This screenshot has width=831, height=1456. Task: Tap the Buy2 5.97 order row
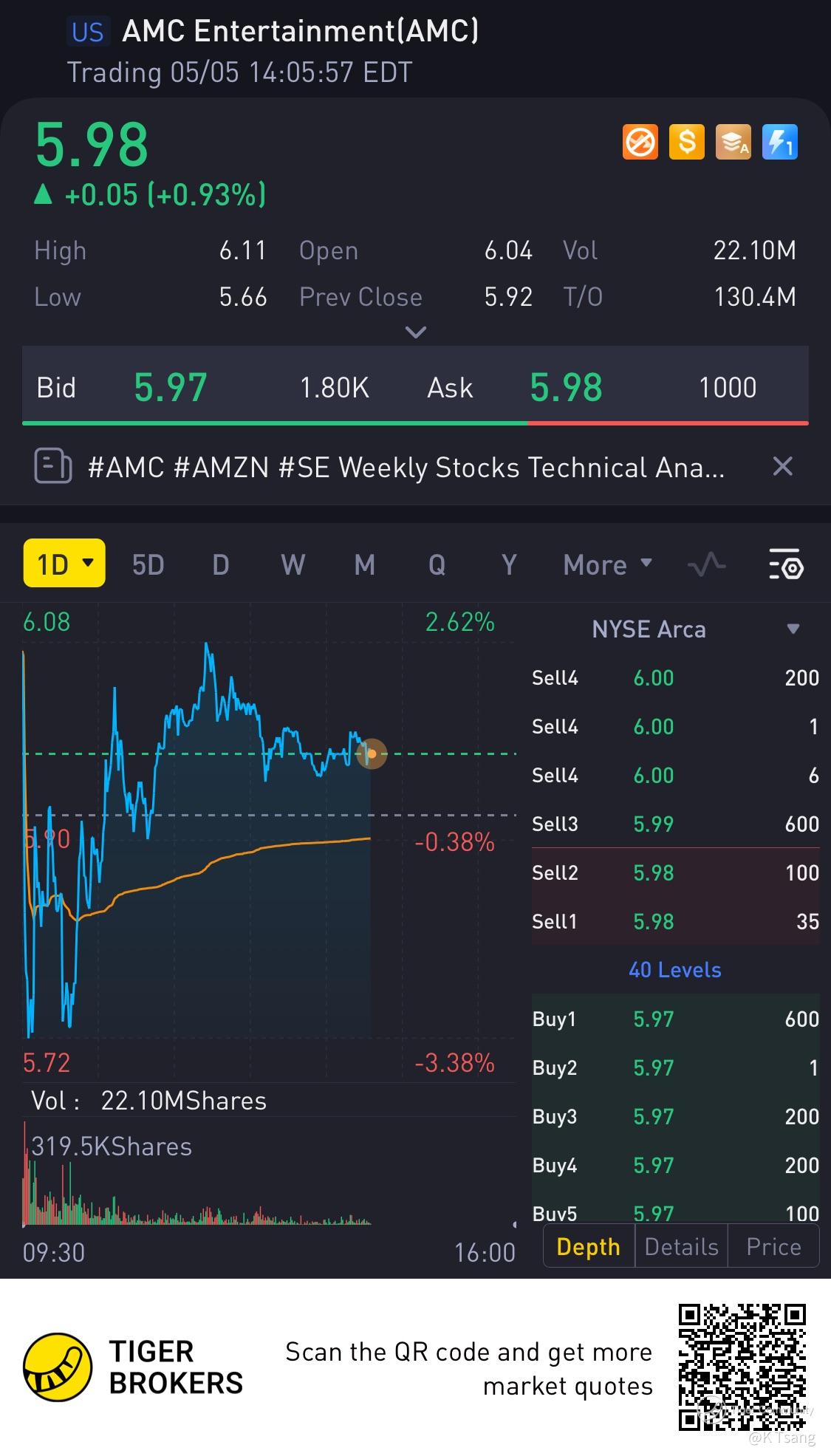[x=675, y=1067]
